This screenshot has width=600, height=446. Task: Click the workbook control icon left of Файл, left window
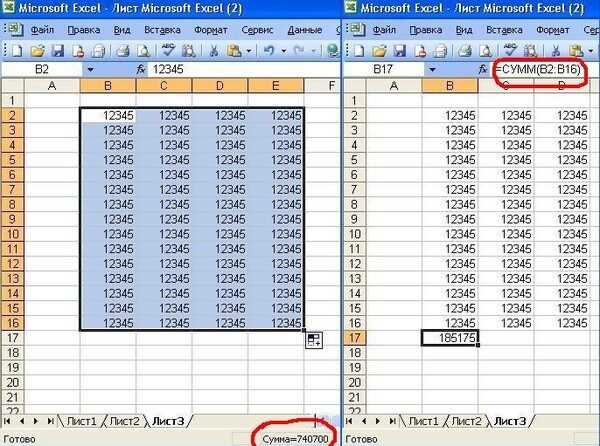(16, 29)
